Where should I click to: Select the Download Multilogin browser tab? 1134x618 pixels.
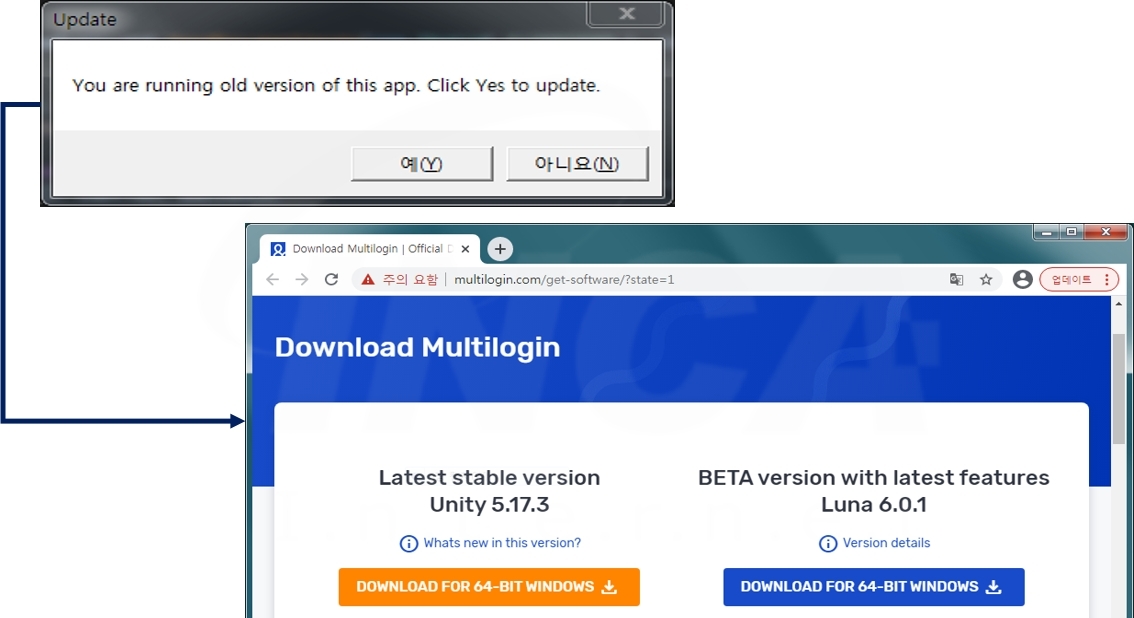(370, 249)
